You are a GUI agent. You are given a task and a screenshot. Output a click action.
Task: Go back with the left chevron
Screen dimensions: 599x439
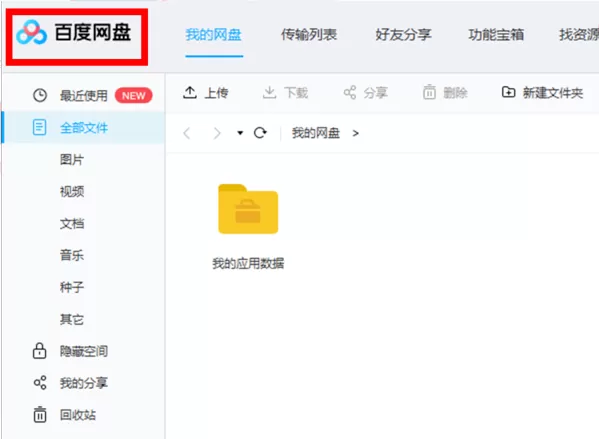[x=187, y=133]
